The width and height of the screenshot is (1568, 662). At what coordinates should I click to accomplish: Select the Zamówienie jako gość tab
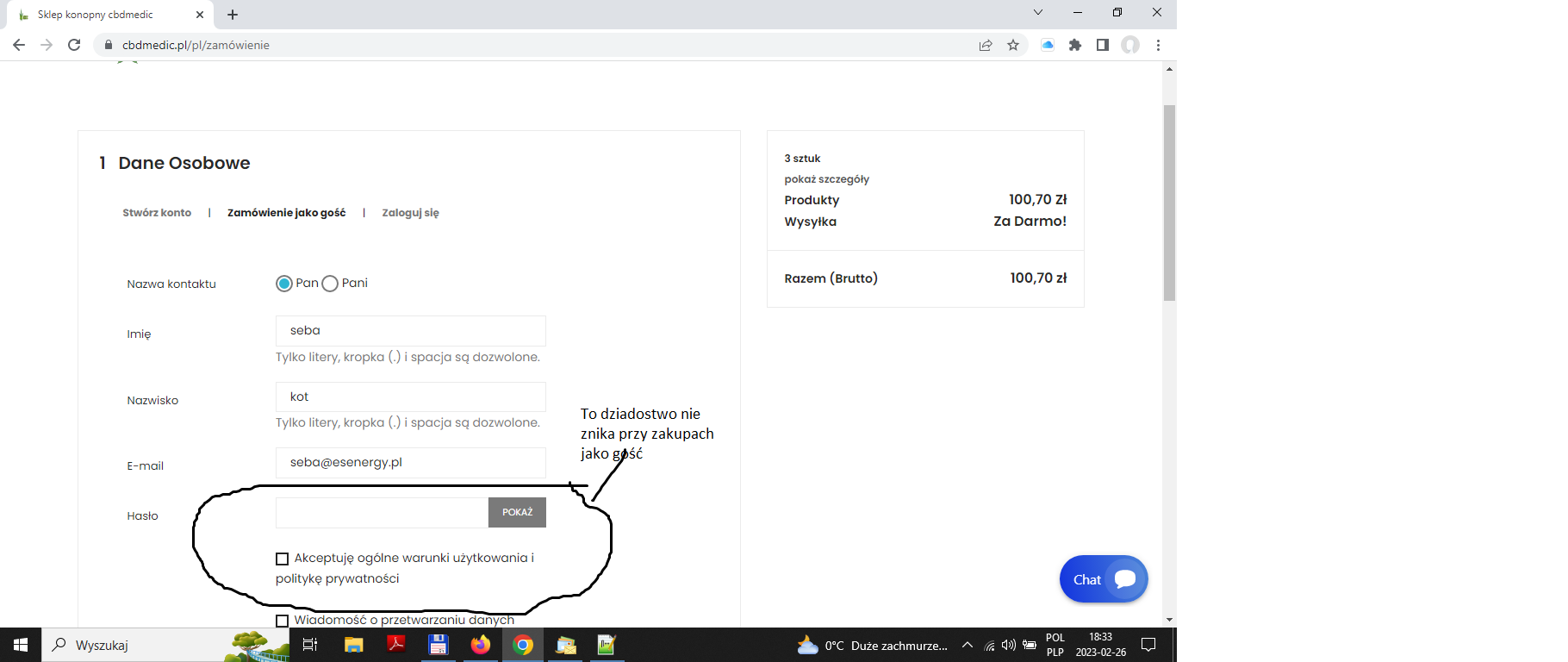pyautogui.click(x=286, y=213)
